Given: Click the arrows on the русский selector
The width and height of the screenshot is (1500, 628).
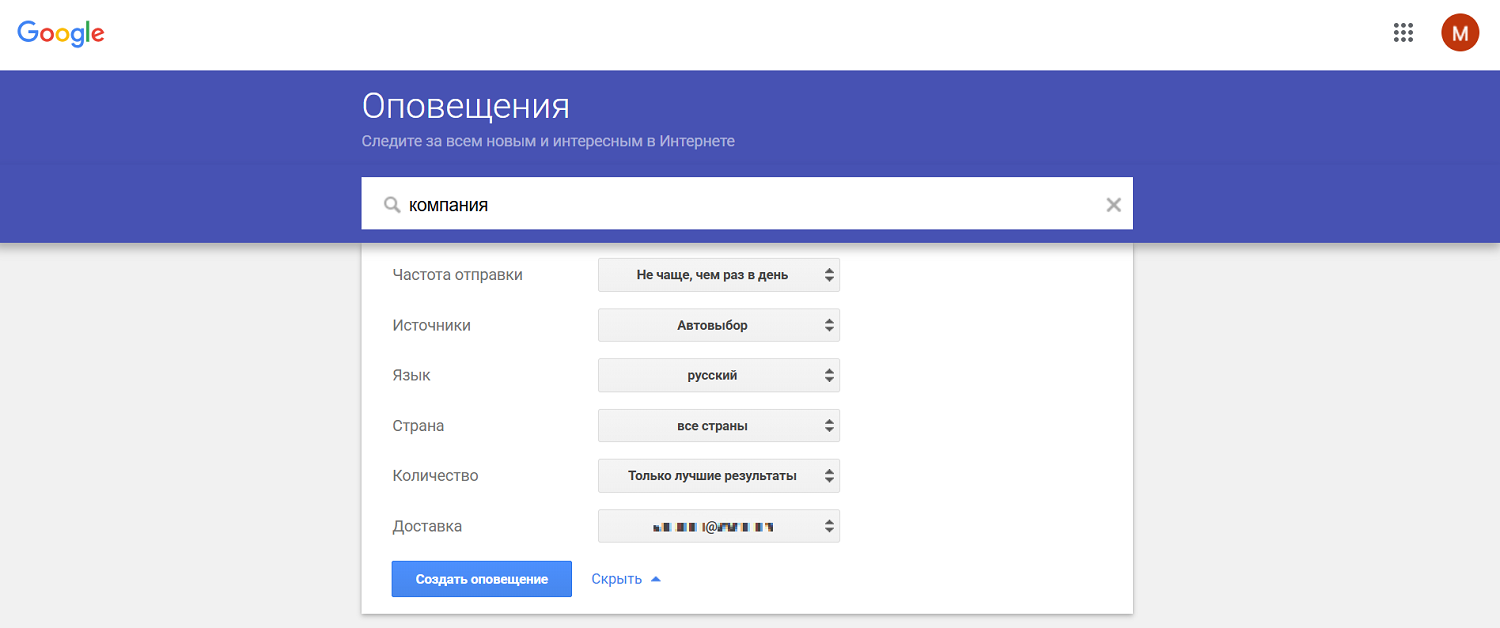Looking at the screenshot, I should tap(830, 375).
